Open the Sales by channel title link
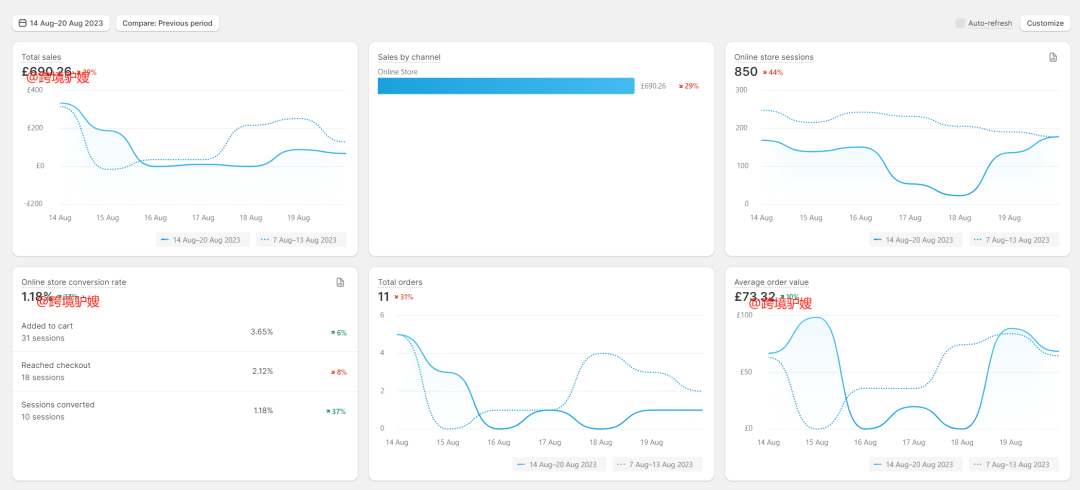1080x490 pixels. tap(409, 57)
